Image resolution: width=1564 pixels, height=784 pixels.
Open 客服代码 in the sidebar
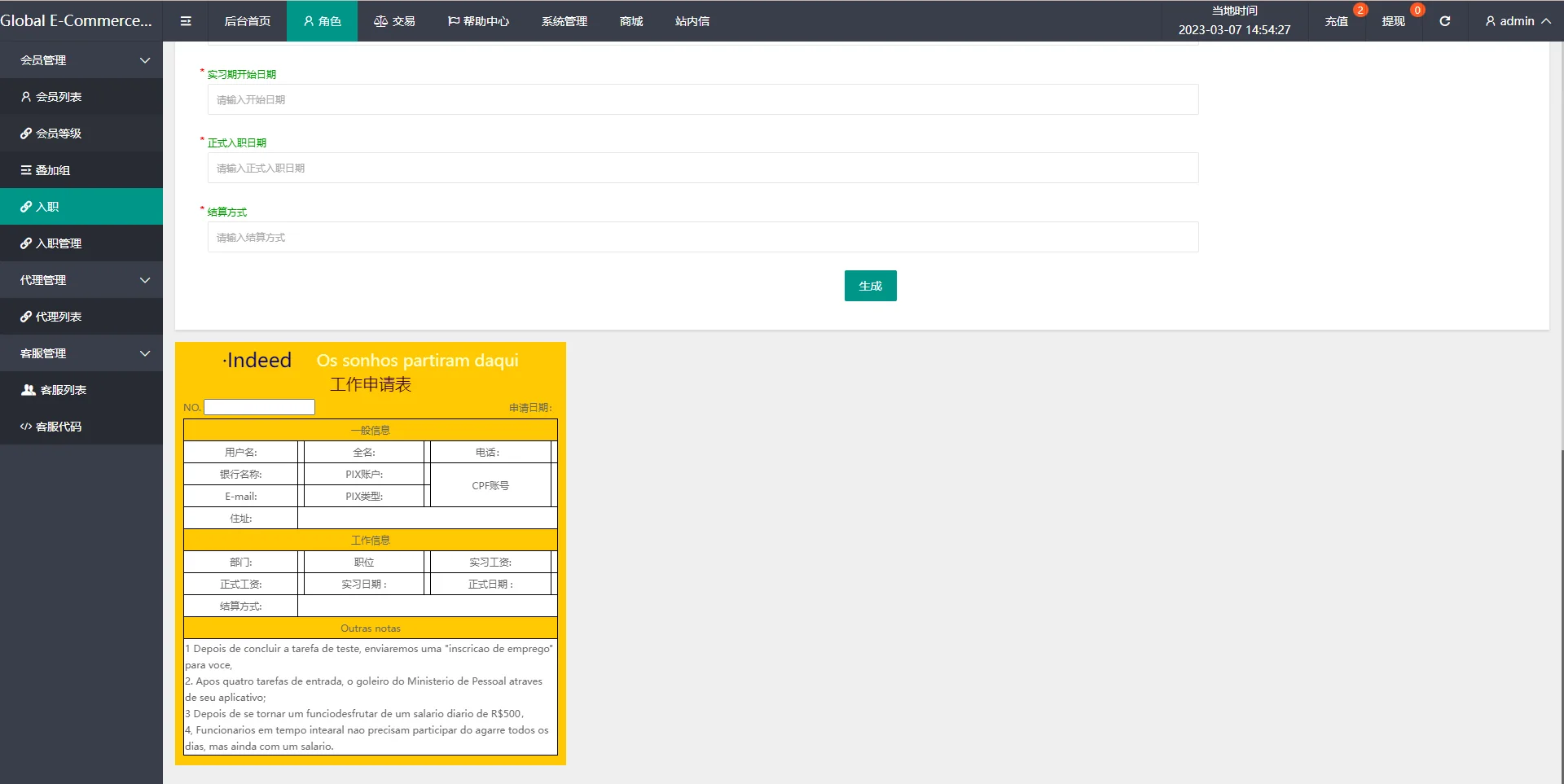[x=59, y=427]
